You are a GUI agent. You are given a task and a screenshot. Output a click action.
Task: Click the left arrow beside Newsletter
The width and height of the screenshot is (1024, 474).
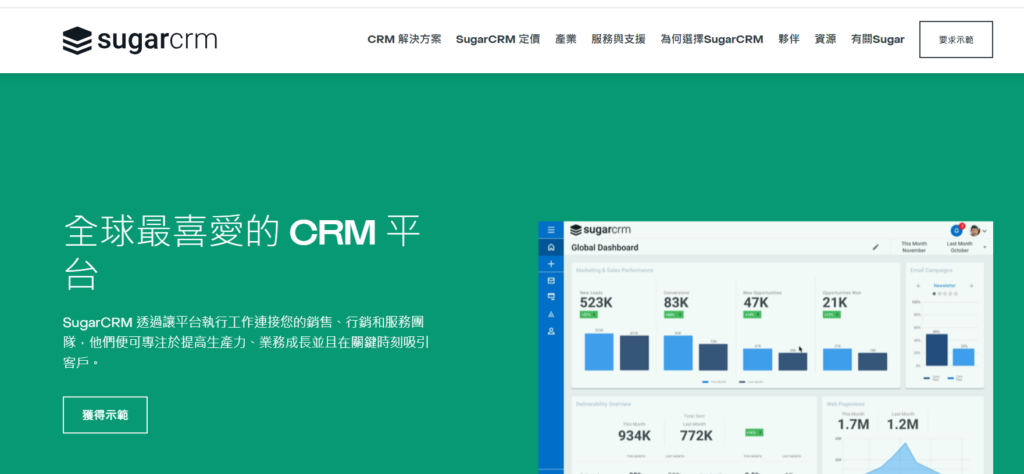[920, 286]
